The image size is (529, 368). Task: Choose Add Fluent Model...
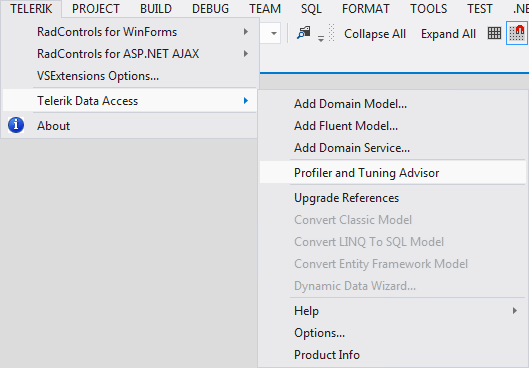tap(393, 125)
